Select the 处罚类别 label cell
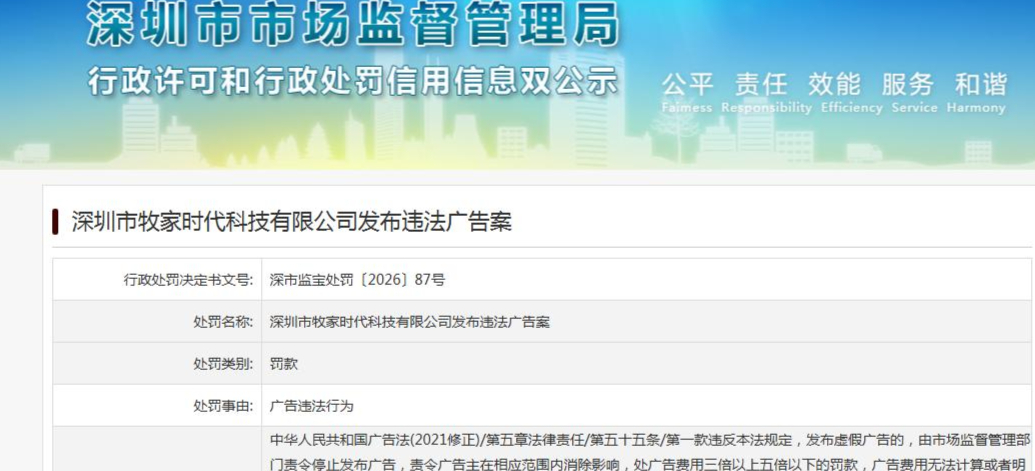 [157, 363]
